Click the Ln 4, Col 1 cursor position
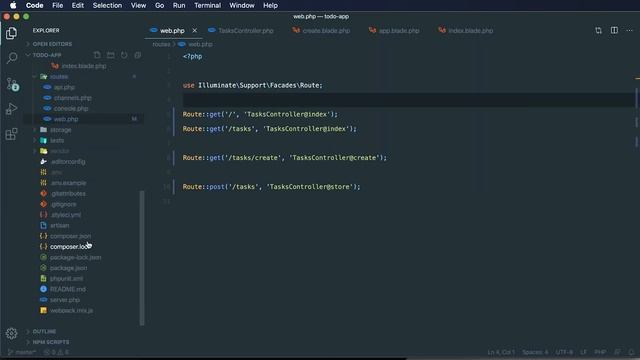Image resolution: width=640 pixels, height=360 pixels. [x=501, y=352]
